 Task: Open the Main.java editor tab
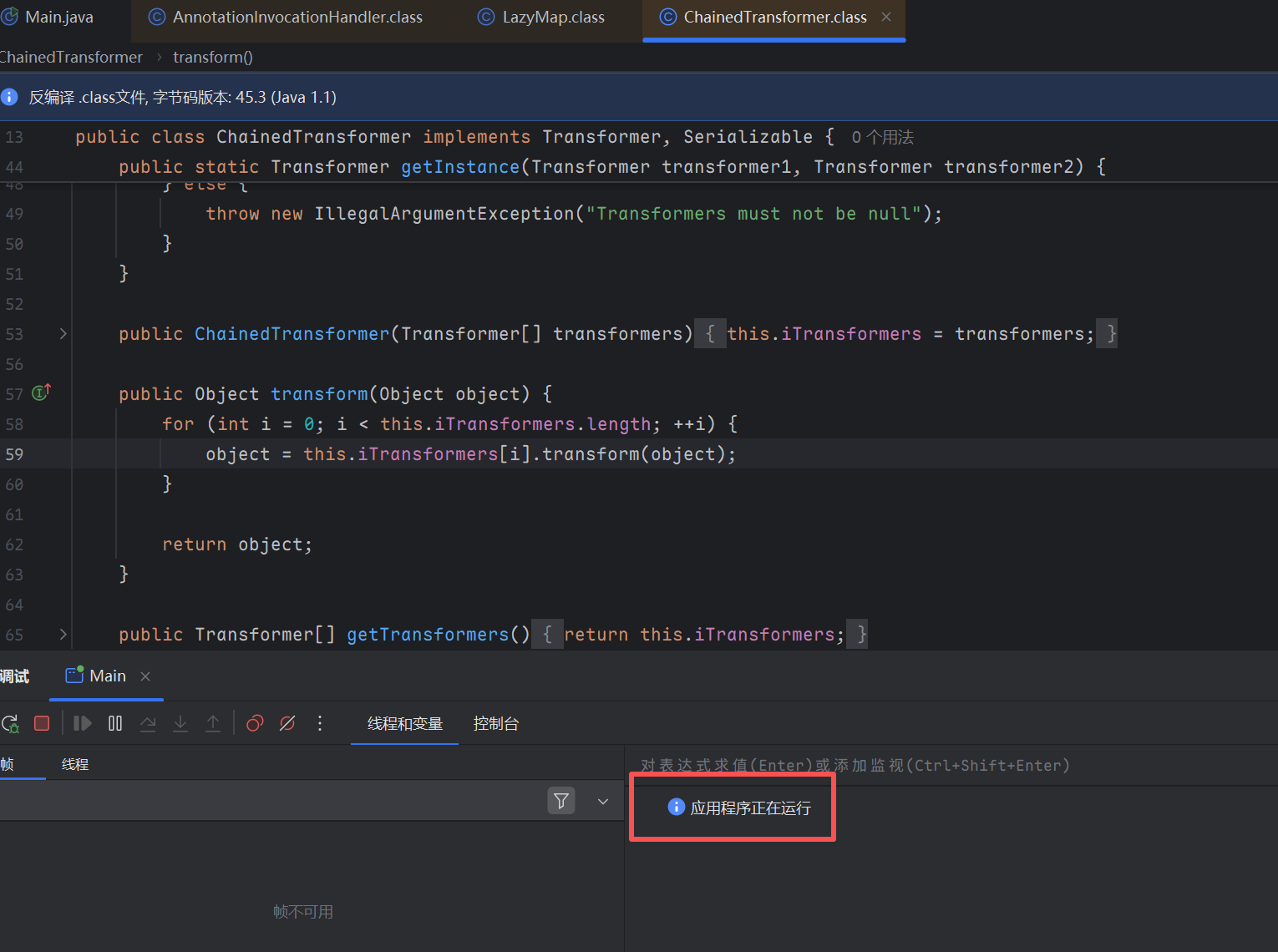pos(58,18)
